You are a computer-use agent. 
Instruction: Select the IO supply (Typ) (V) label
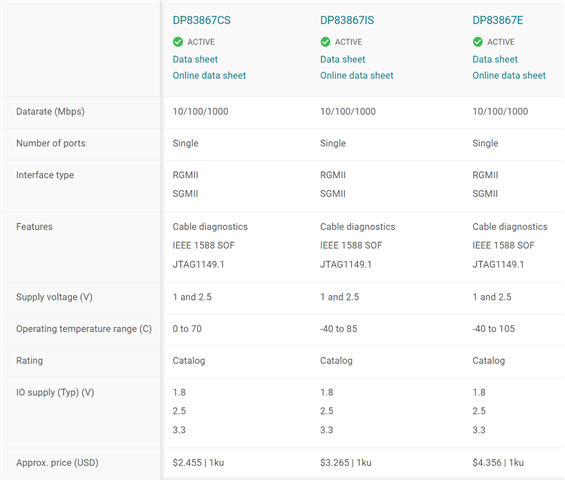pyautogui.click(x=55, y=392)
